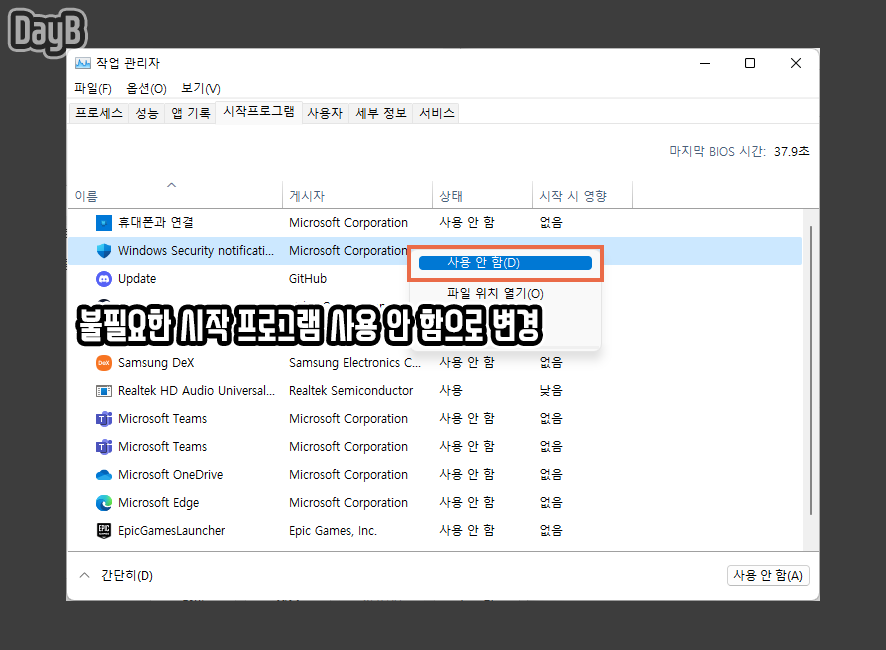The width and height of the screenshot is (886, 650).
Task: Click the Update Discord icon
Action: [x=104, y=279]
